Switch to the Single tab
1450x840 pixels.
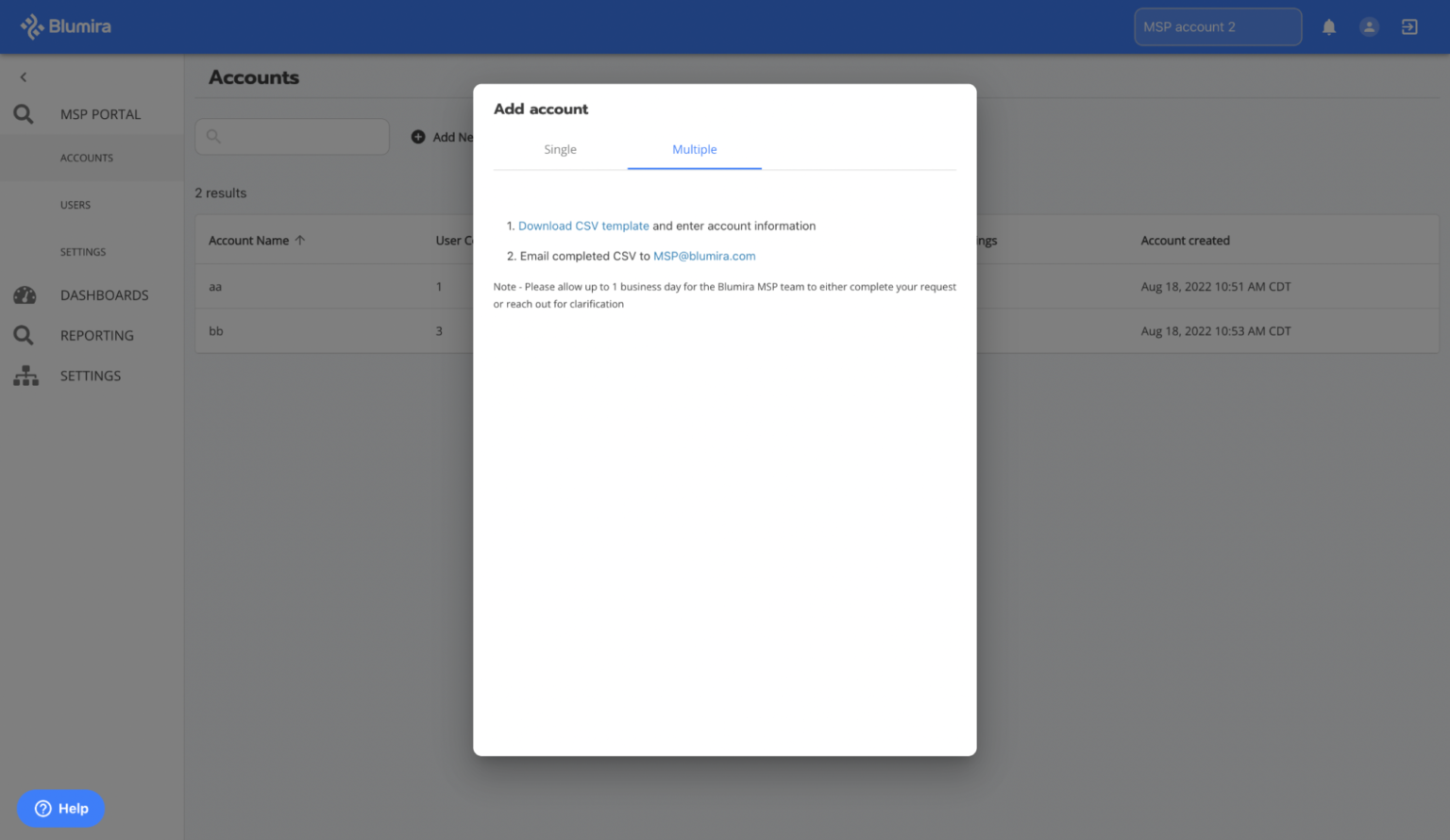point(560,149)
